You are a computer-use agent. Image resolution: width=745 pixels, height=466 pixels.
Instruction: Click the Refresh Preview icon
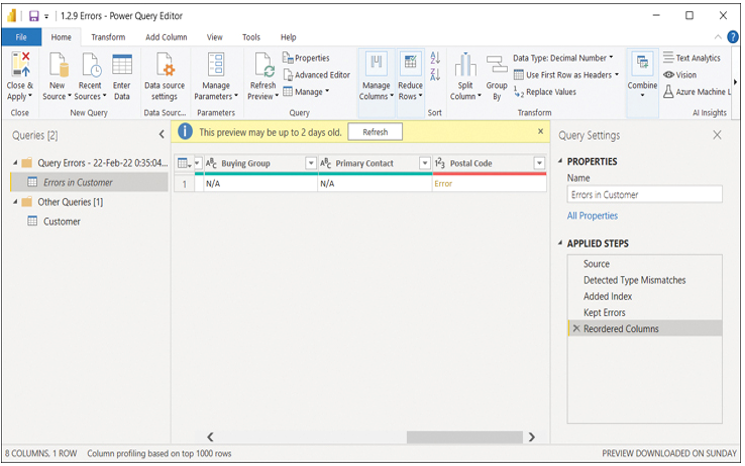(263, 65)
